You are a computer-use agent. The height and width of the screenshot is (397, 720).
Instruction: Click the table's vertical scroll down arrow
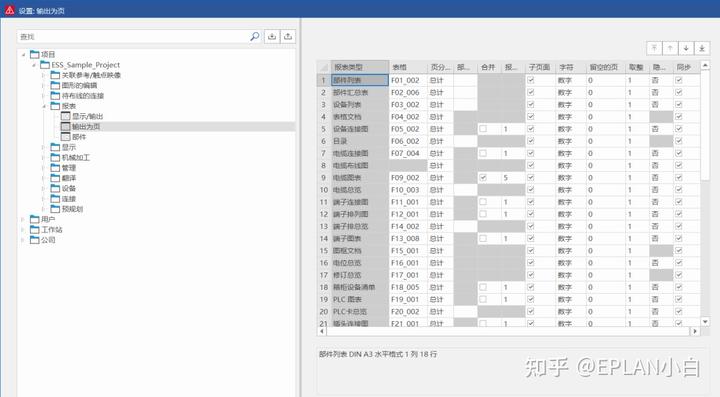point(705,322)
